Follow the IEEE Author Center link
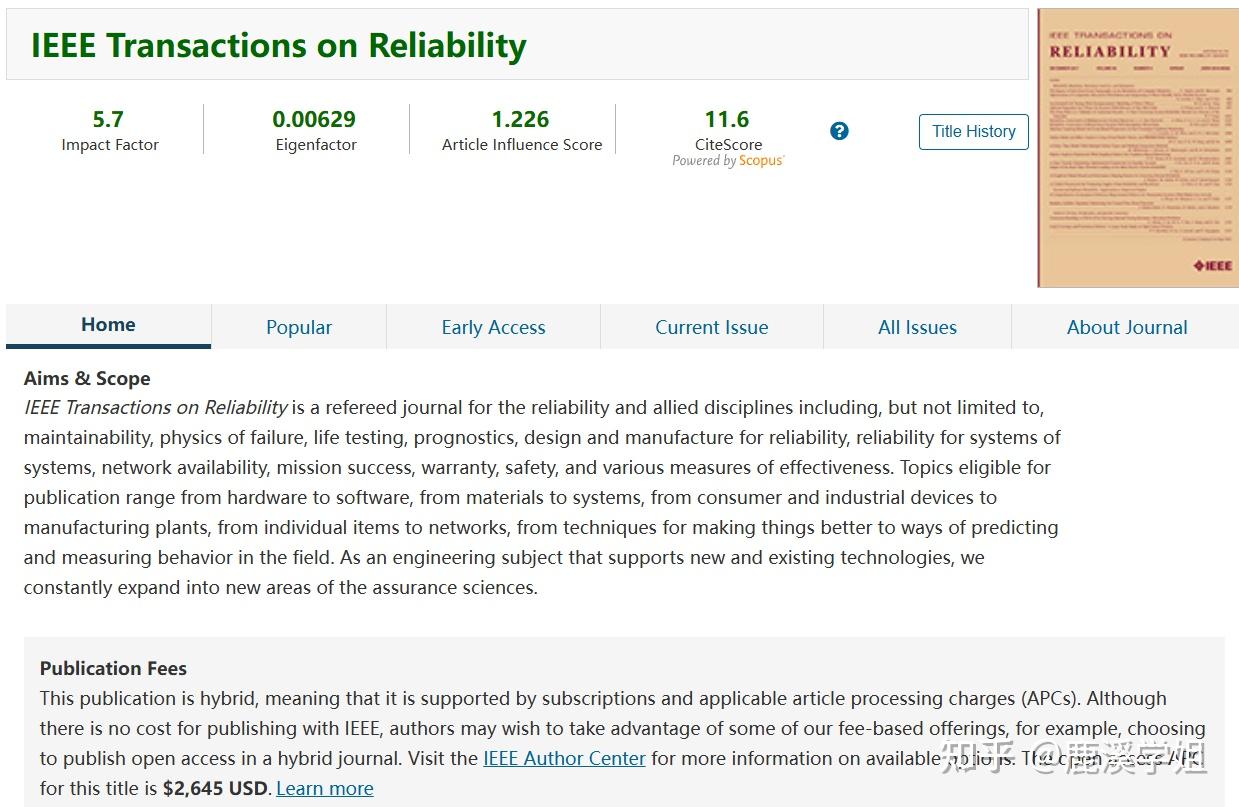 pos(565,758)
